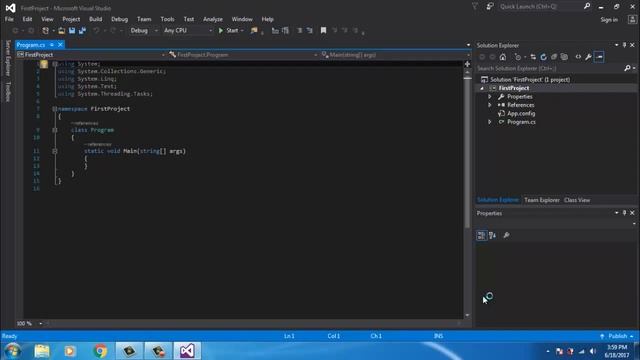The height and width of the screenshot is (360, 640).
Task: Start debugging with the green Start button
Action: pos(229,31)
